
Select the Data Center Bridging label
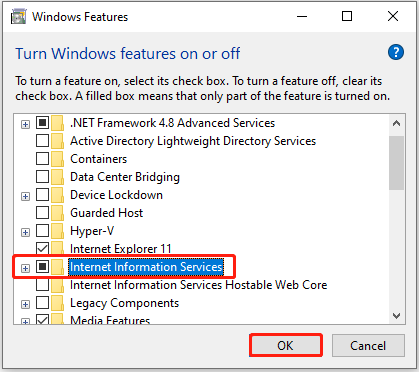pos(125,177)
